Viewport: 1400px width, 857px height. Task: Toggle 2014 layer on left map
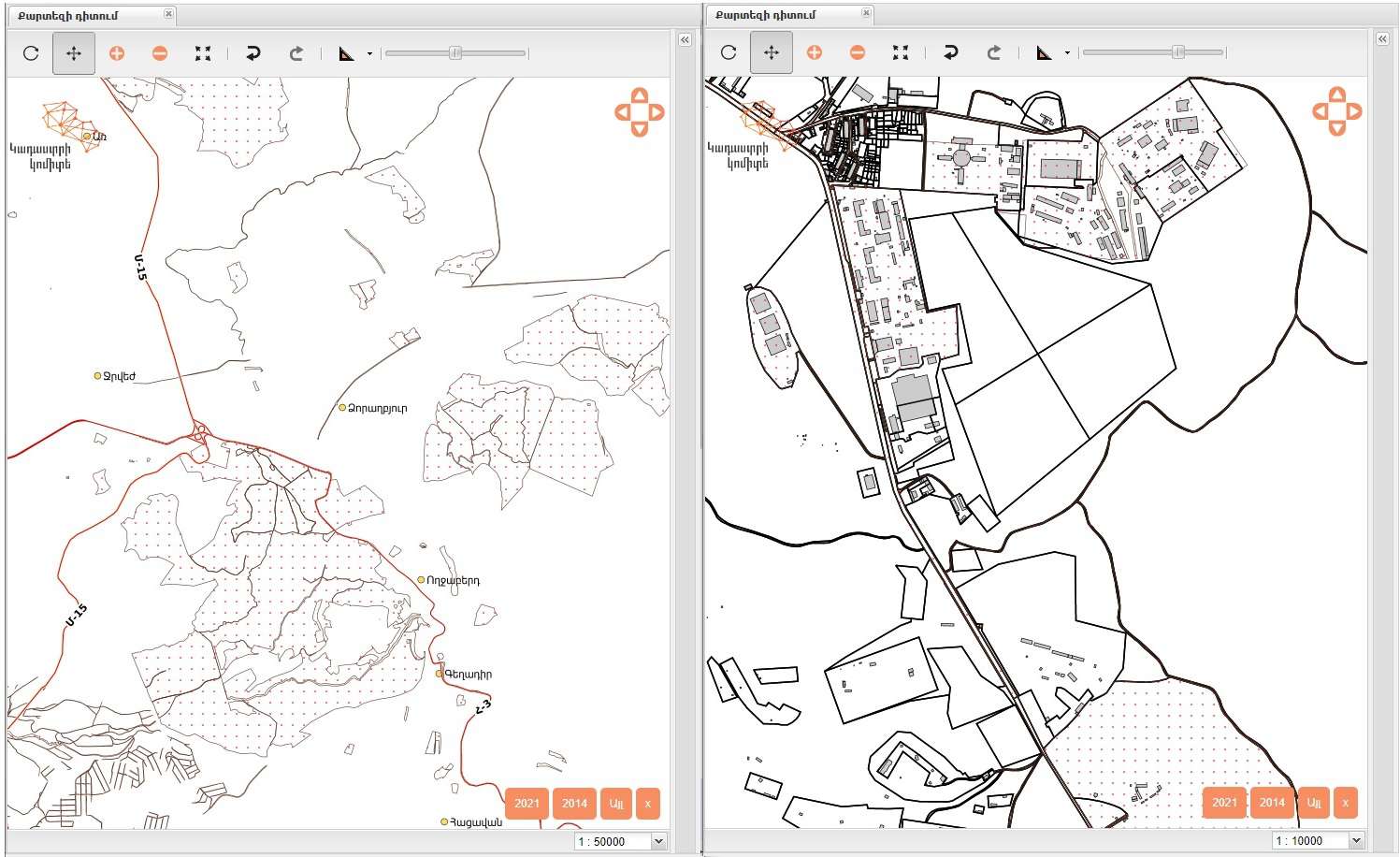click(x=574, y=803)
